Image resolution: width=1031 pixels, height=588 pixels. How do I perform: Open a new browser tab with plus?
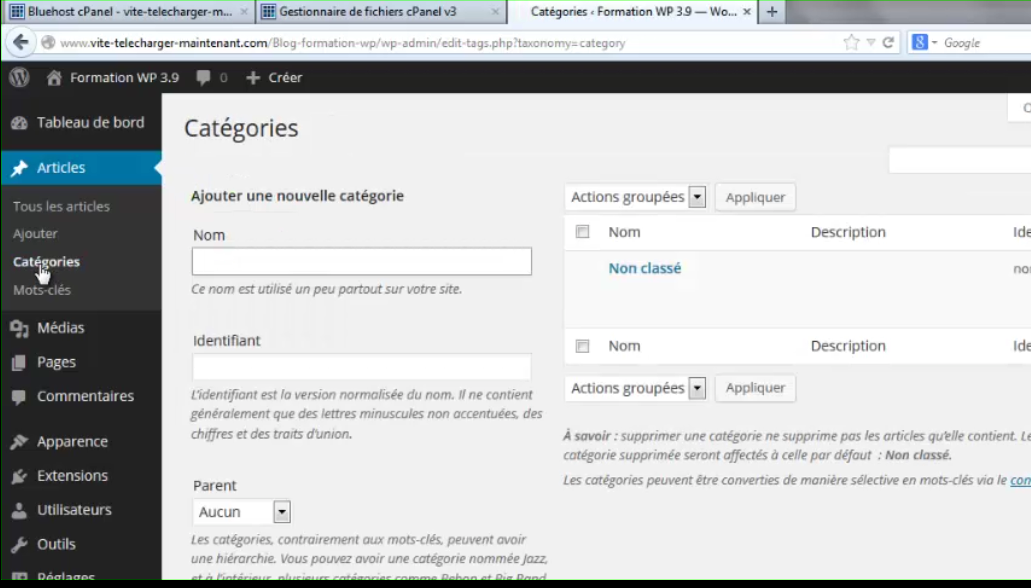[772, 12]
